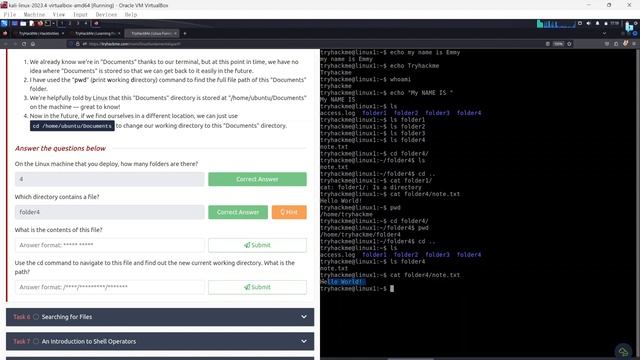Switch to workspace 4 in Kali panel
This screenshot has height=360, width=640.
(86, 23)
